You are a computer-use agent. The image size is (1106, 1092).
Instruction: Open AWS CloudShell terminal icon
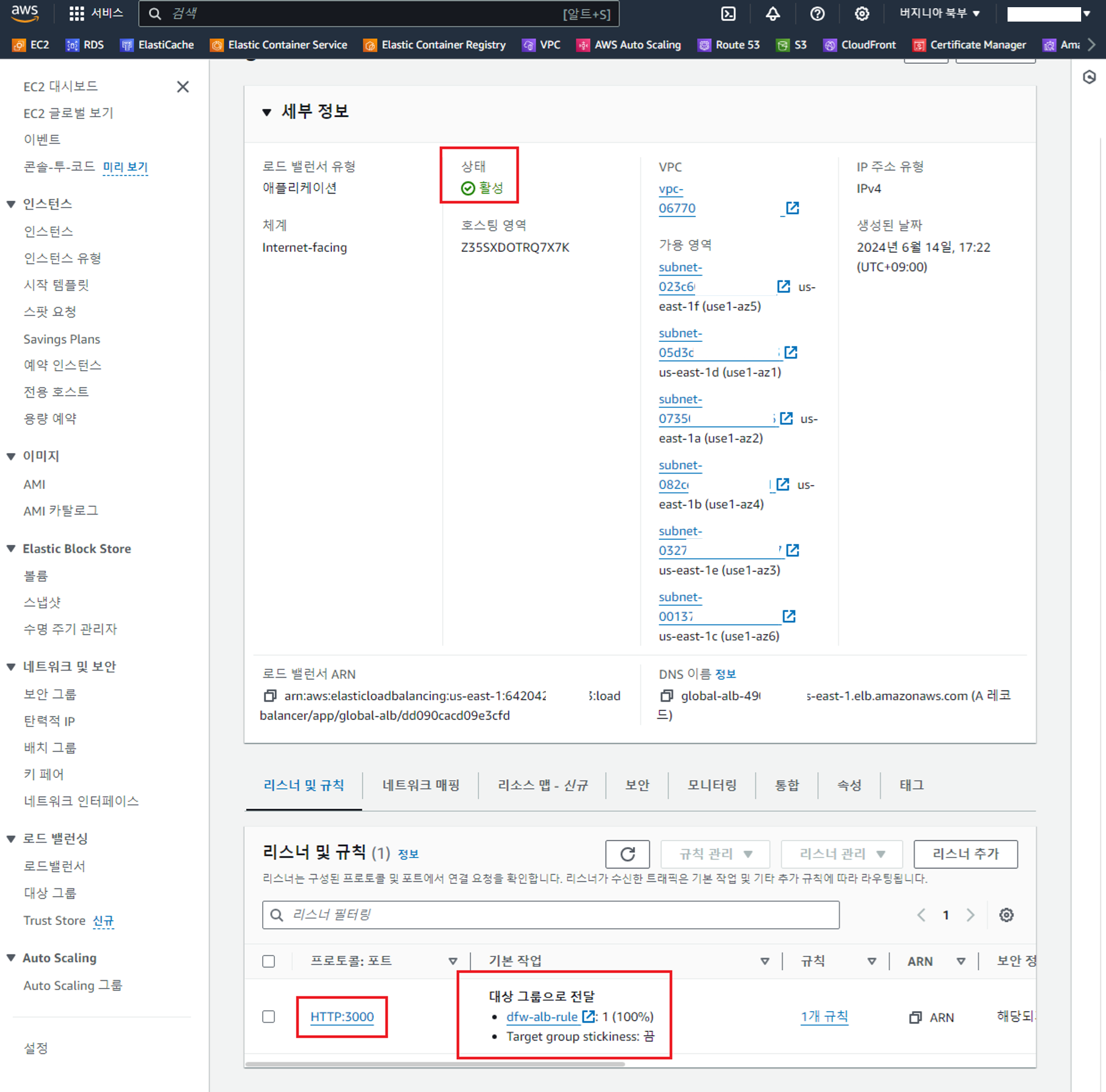coord(728,14)
